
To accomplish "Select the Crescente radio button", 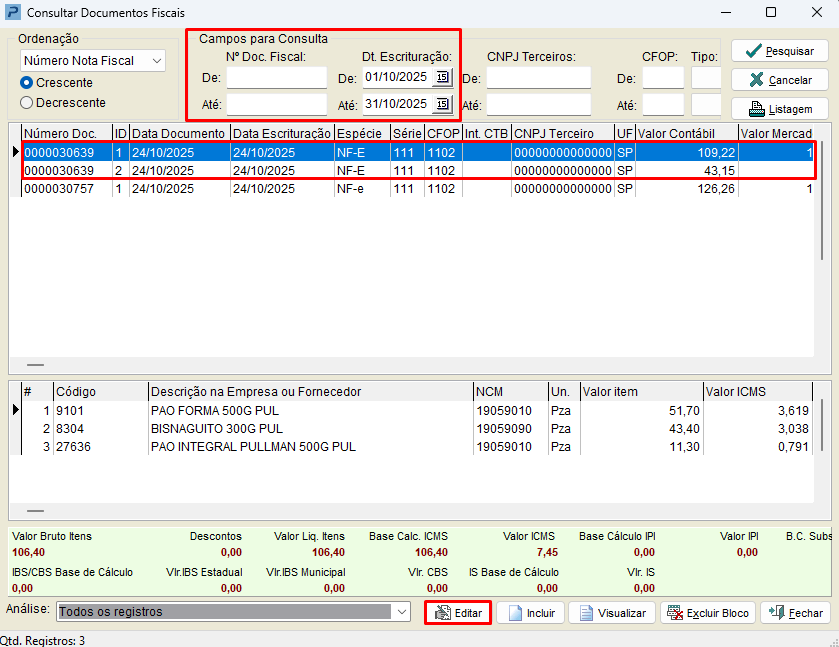I will 26,83.
